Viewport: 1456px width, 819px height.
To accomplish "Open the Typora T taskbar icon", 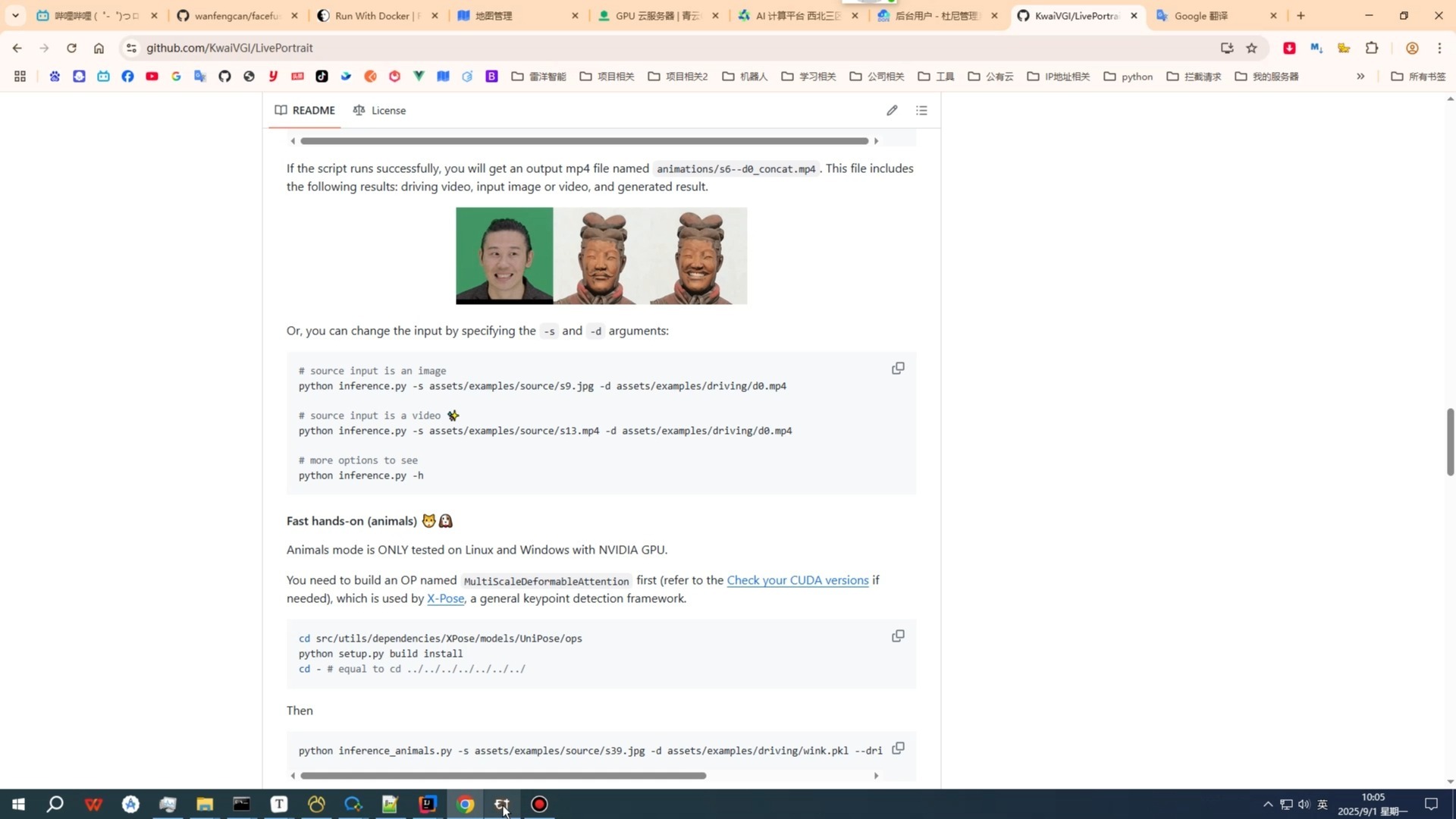I will [x=279, y=804].
